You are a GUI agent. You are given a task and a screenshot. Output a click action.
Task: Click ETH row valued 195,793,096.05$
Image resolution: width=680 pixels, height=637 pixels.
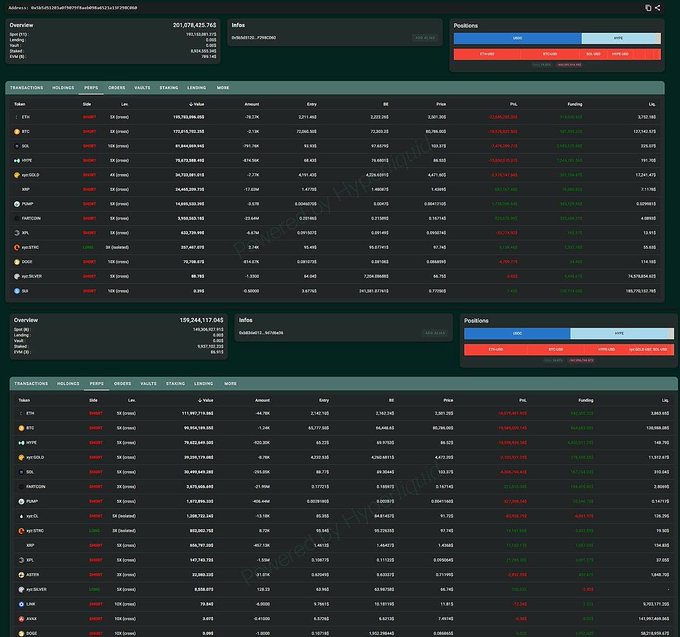point(334,117)
